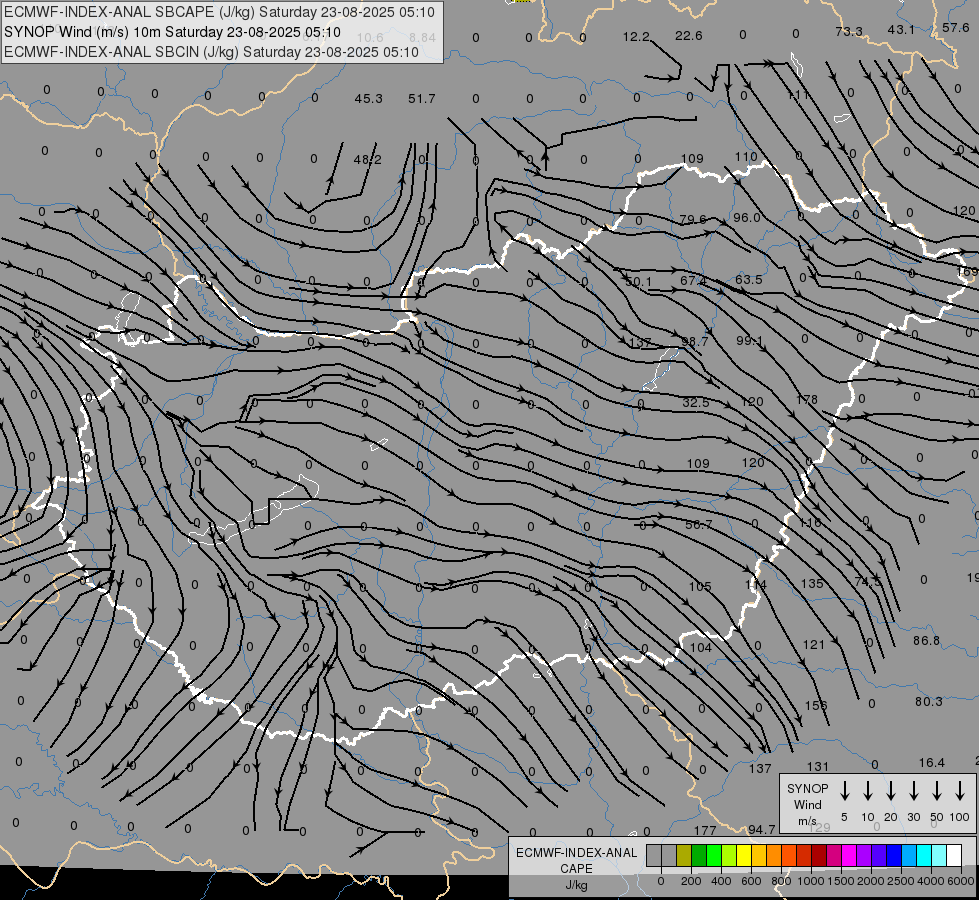Click the map value 63.5
Viewport: 979px width, 900px height.
click(749, 279)
